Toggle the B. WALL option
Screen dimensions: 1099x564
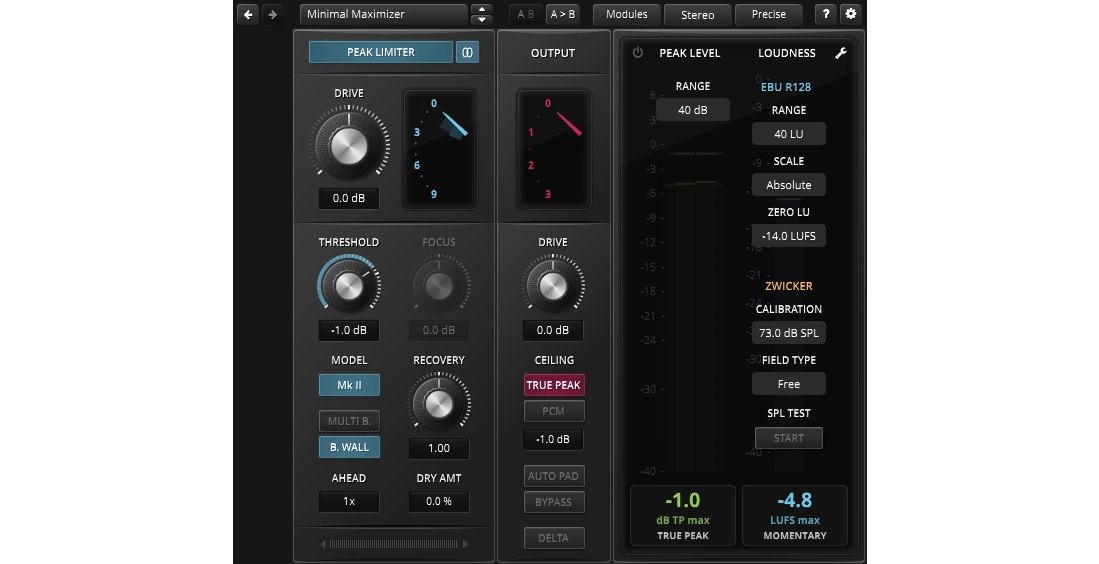[x=349, y=447]
